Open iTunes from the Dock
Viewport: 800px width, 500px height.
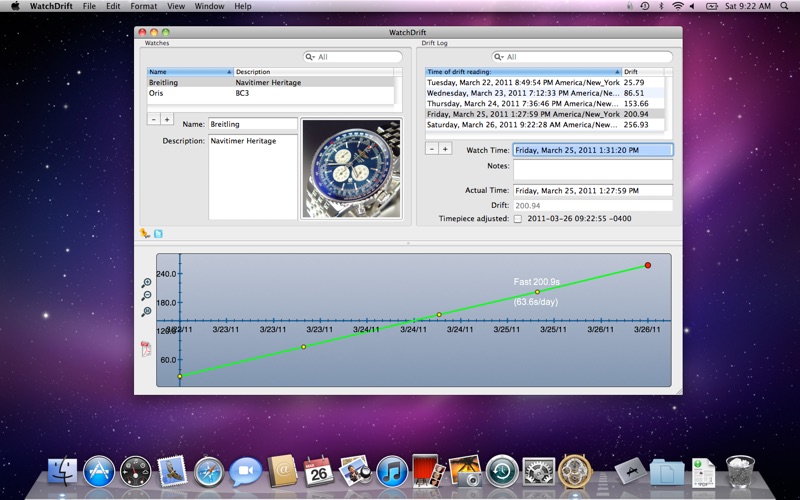(x=392, y=471)
